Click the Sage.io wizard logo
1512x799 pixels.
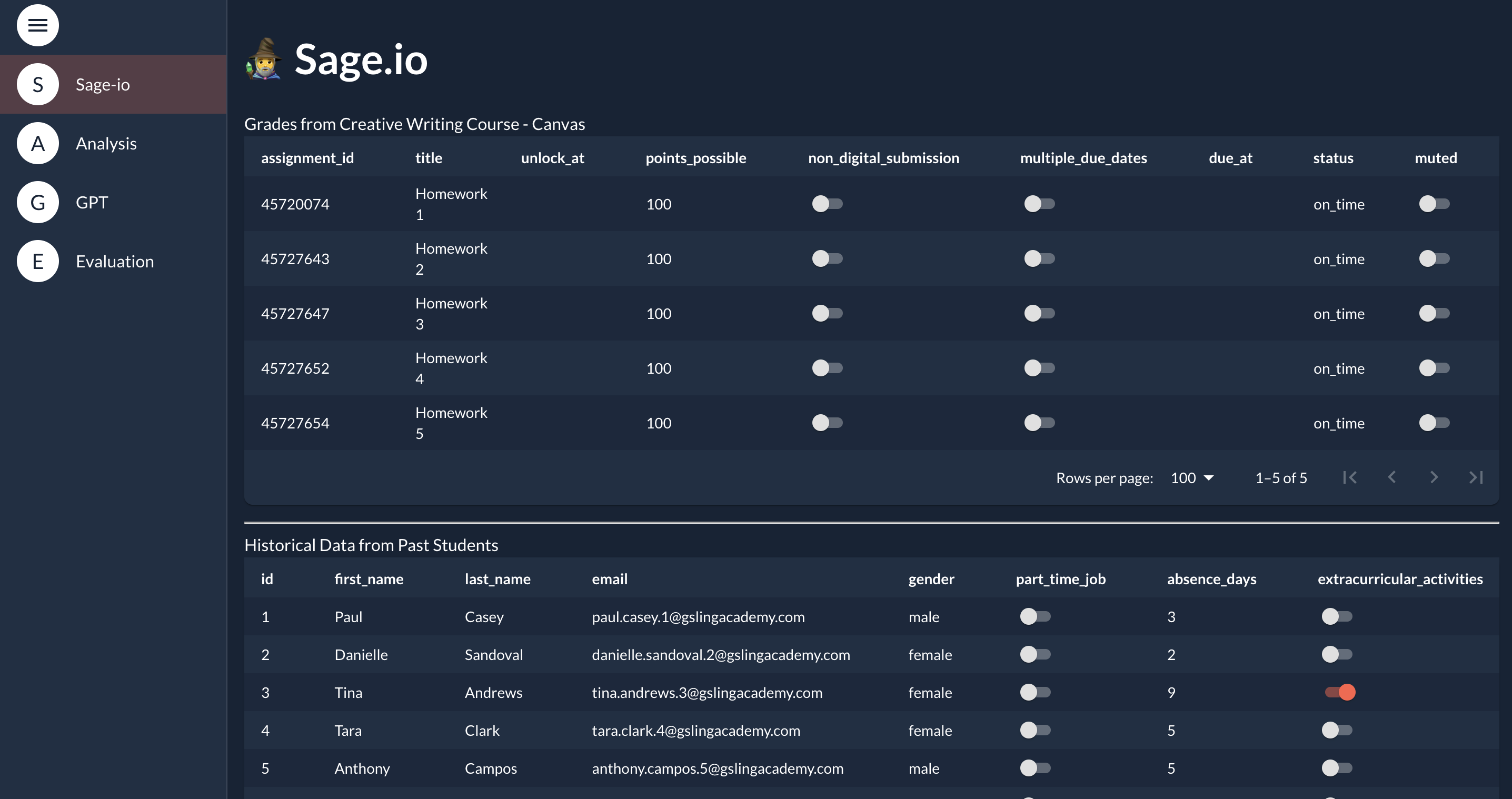264,59
